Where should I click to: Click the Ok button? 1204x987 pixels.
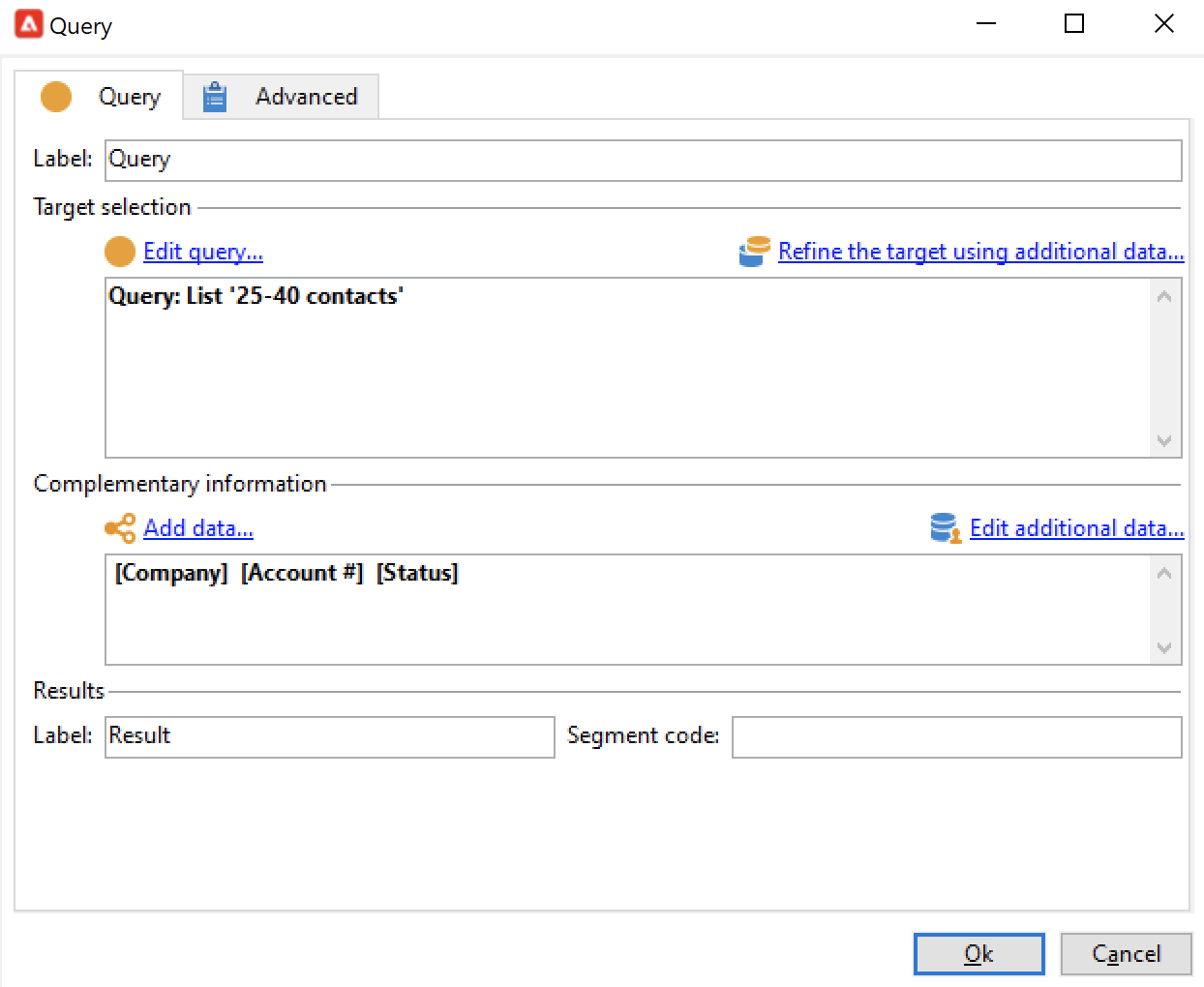[x=979, y=954]
